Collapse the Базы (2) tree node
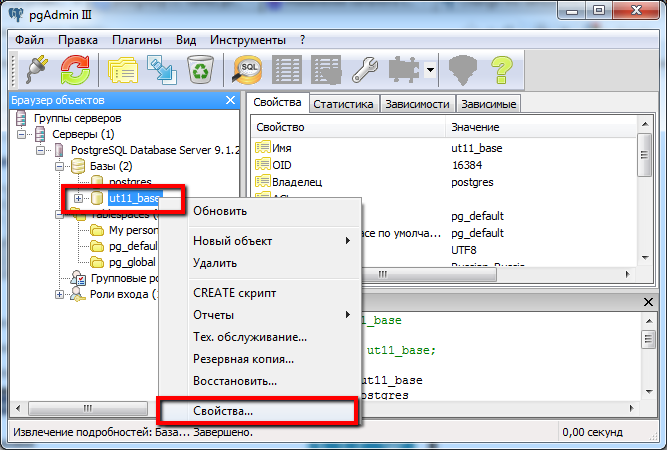Screen dimensions: 667x450 (60, 166)
